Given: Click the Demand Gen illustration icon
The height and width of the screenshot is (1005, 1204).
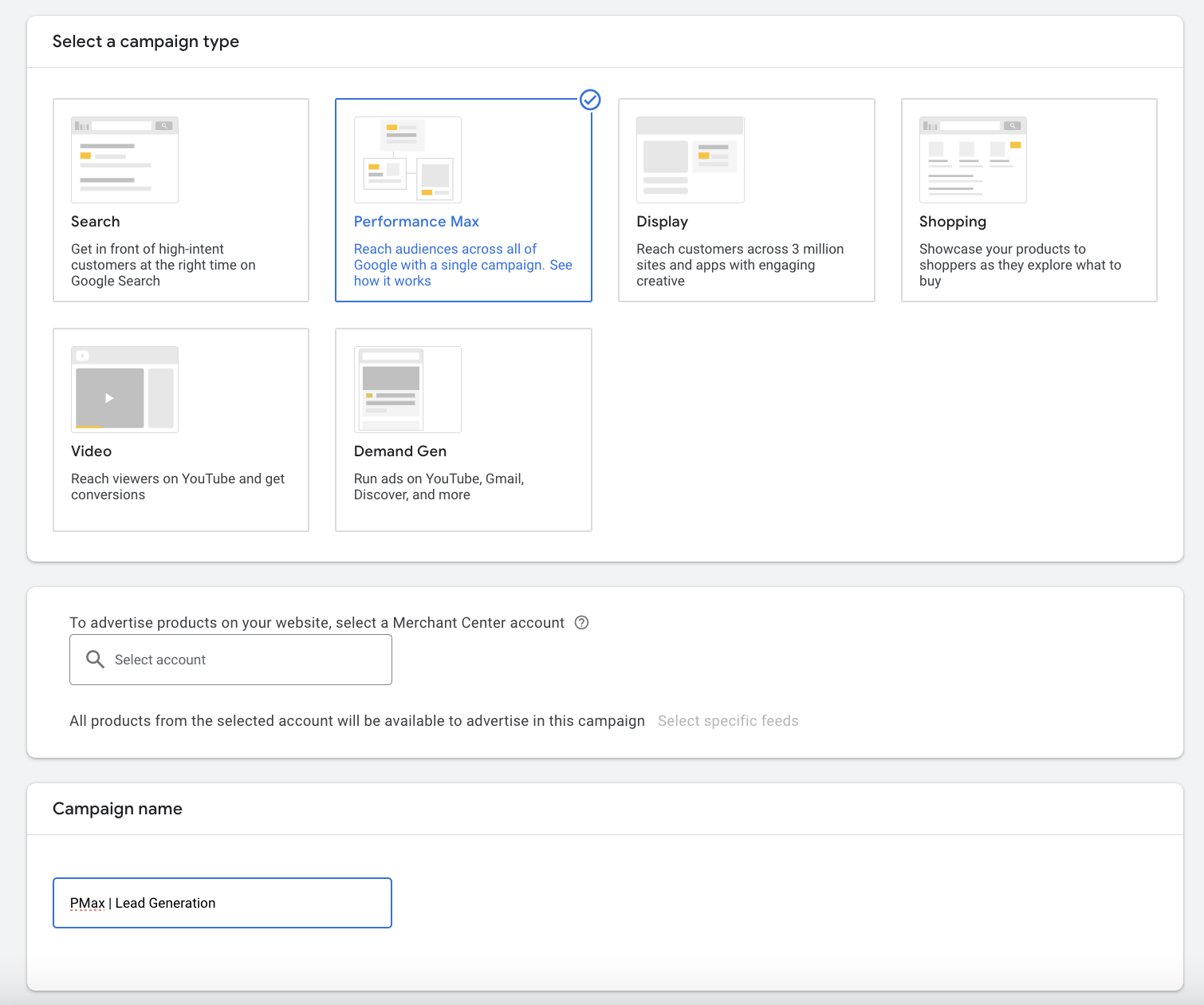Looking at the screenshot, I should [407, 389].
